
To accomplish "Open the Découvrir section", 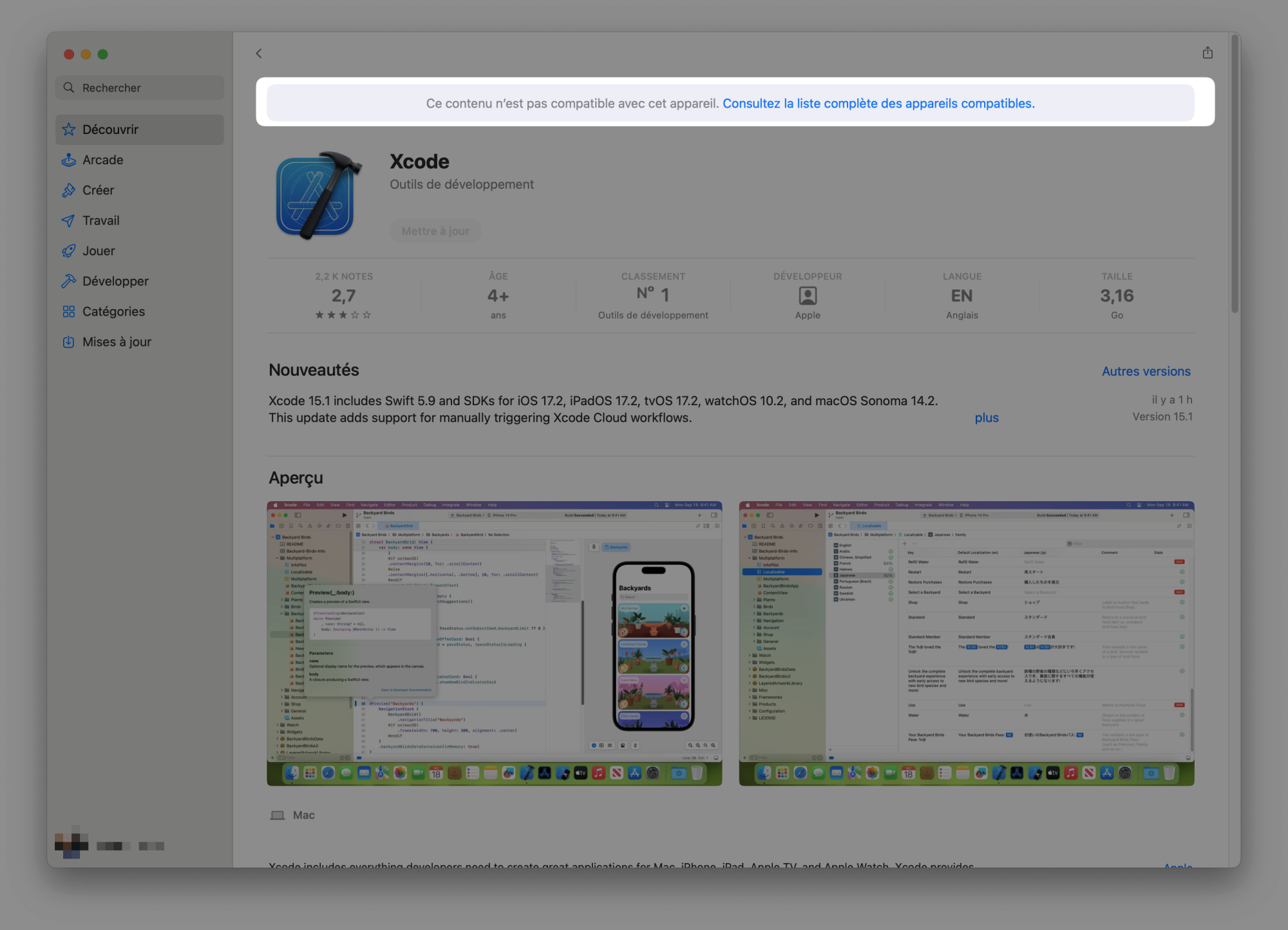I will 140,129.
